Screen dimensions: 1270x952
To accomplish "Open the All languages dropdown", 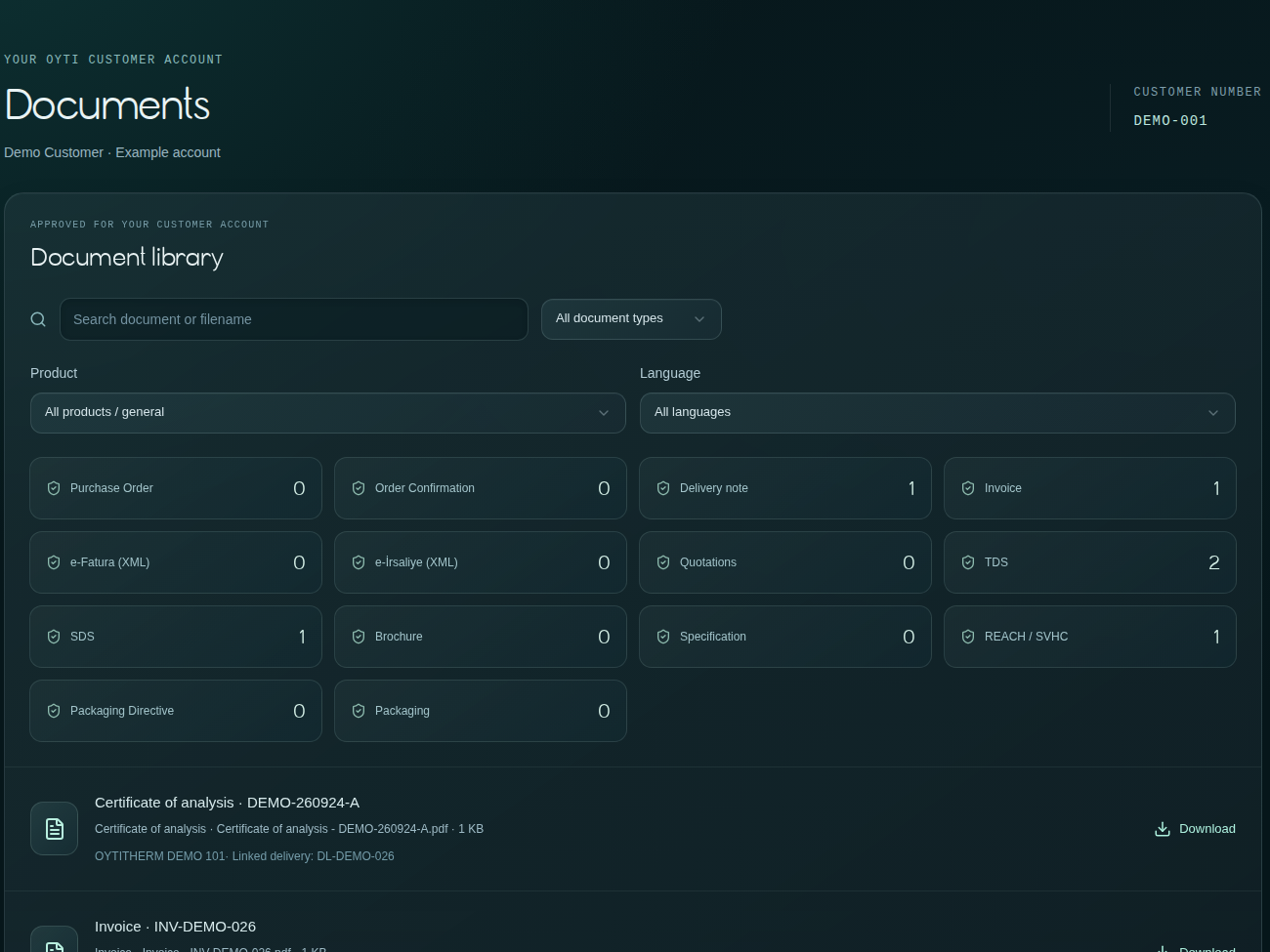I will pyautogui.click(x=938, y=413).
